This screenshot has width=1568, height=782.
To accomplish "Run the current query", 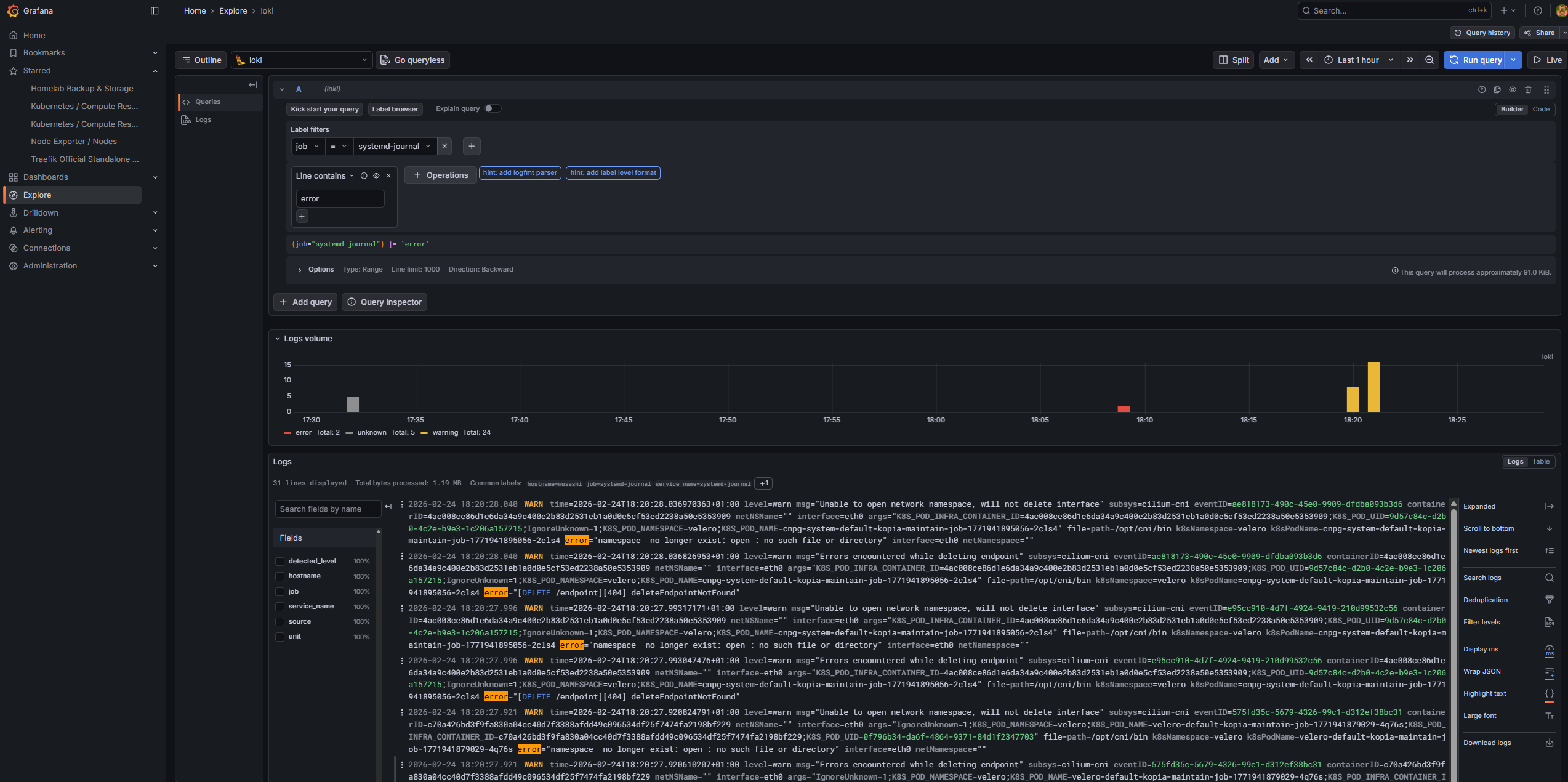I will tap(1477, 60).
